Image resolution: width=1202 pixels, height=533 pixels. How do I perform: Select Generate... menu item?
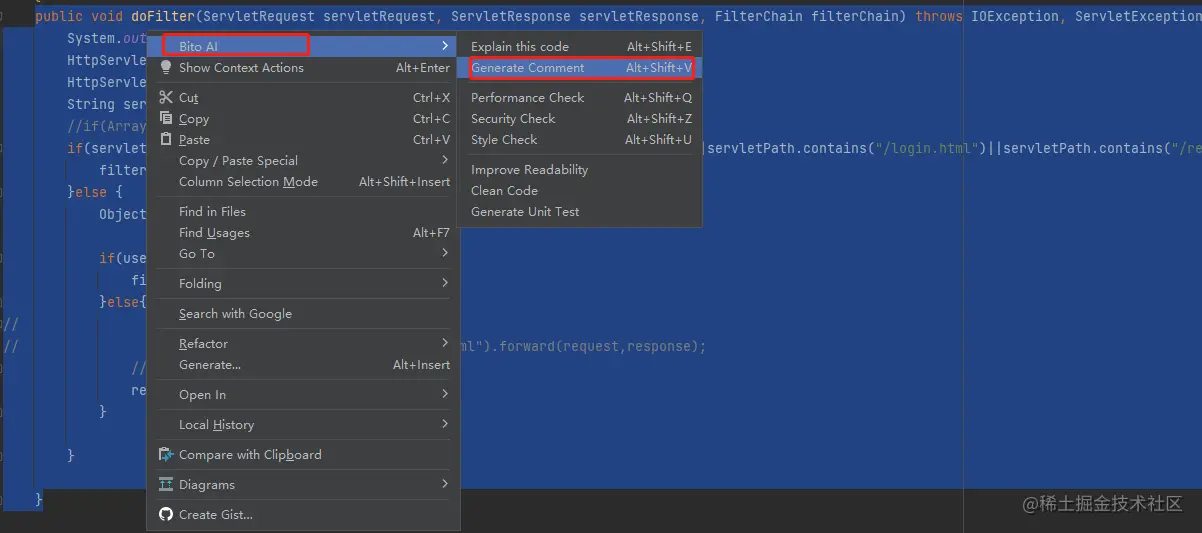pyautogui.click(x=303, y=364)
